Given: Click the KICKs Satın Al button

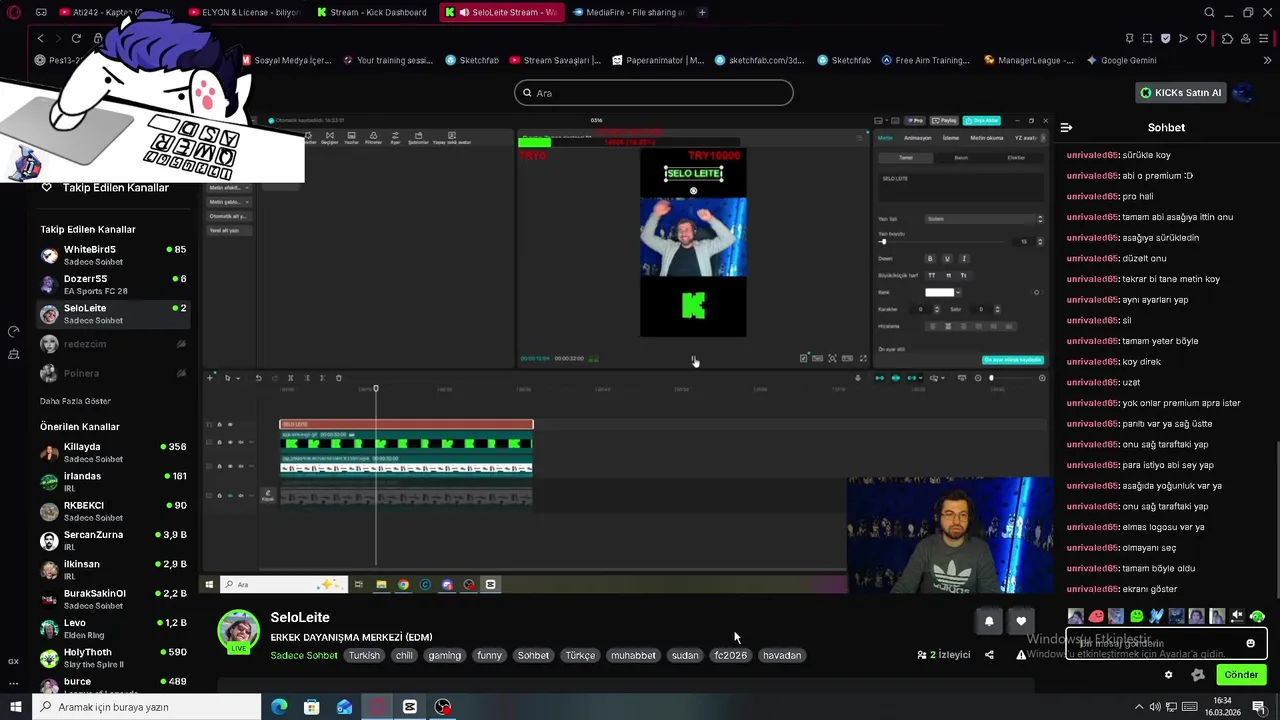Looking at the screenshot, I should click(1181, 93).
